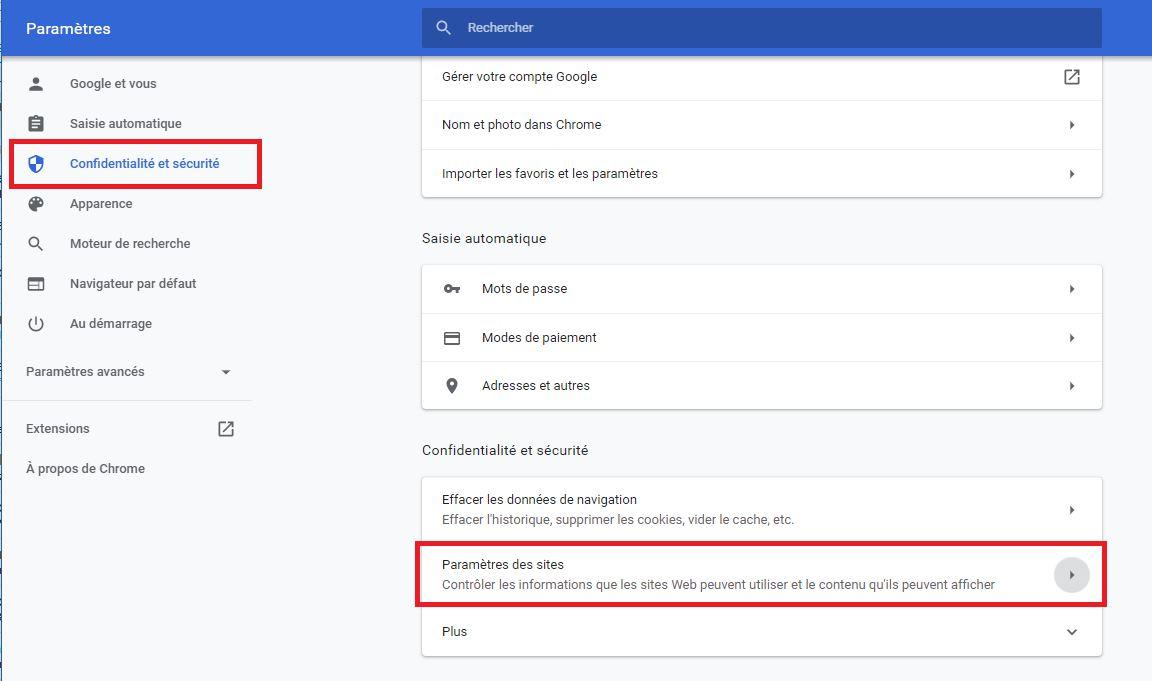
Task: Select Confidentialité et sécurité in the sidebar
Action: click(x=145, y=164)
